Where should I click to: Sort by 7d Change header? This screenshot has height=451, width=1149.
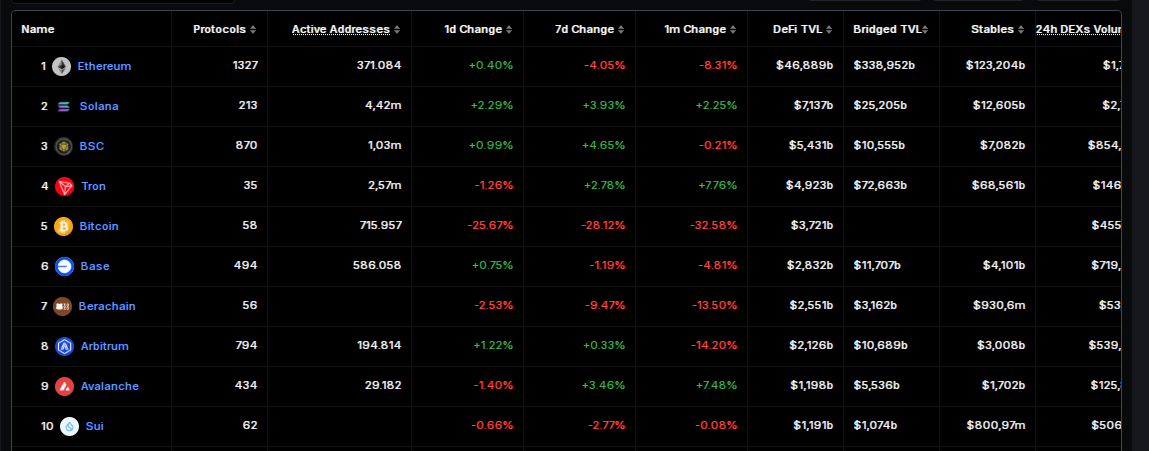click(x=590, y=30)
